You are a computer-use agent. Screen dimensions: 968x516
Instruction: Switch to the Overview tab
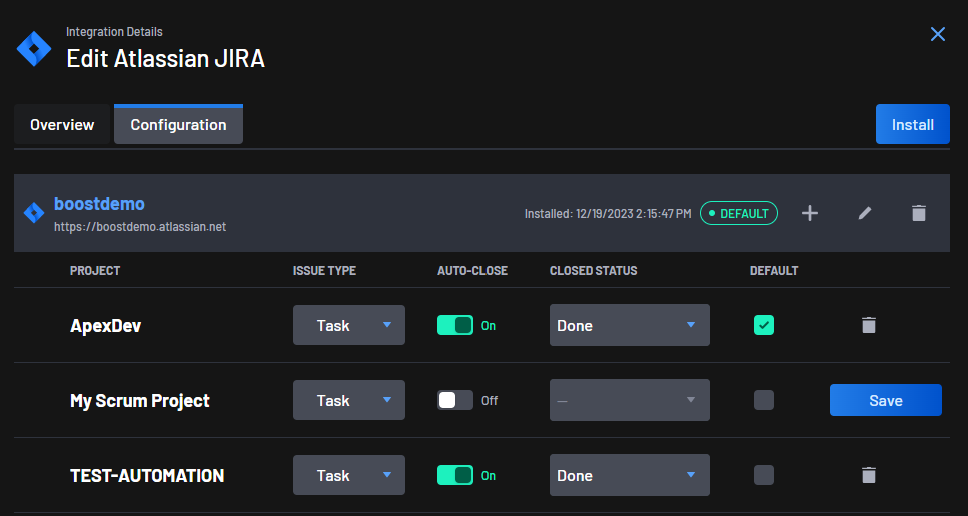[62, 125]
